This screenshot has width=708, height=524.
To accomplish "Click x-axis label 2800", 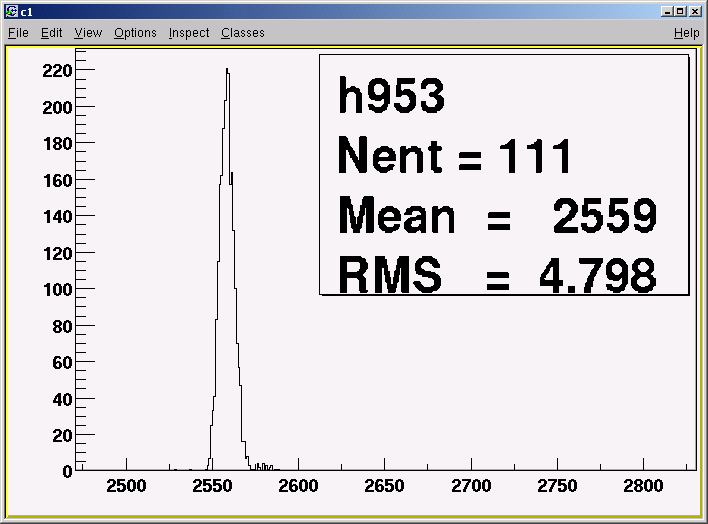I will coord(643,486).
